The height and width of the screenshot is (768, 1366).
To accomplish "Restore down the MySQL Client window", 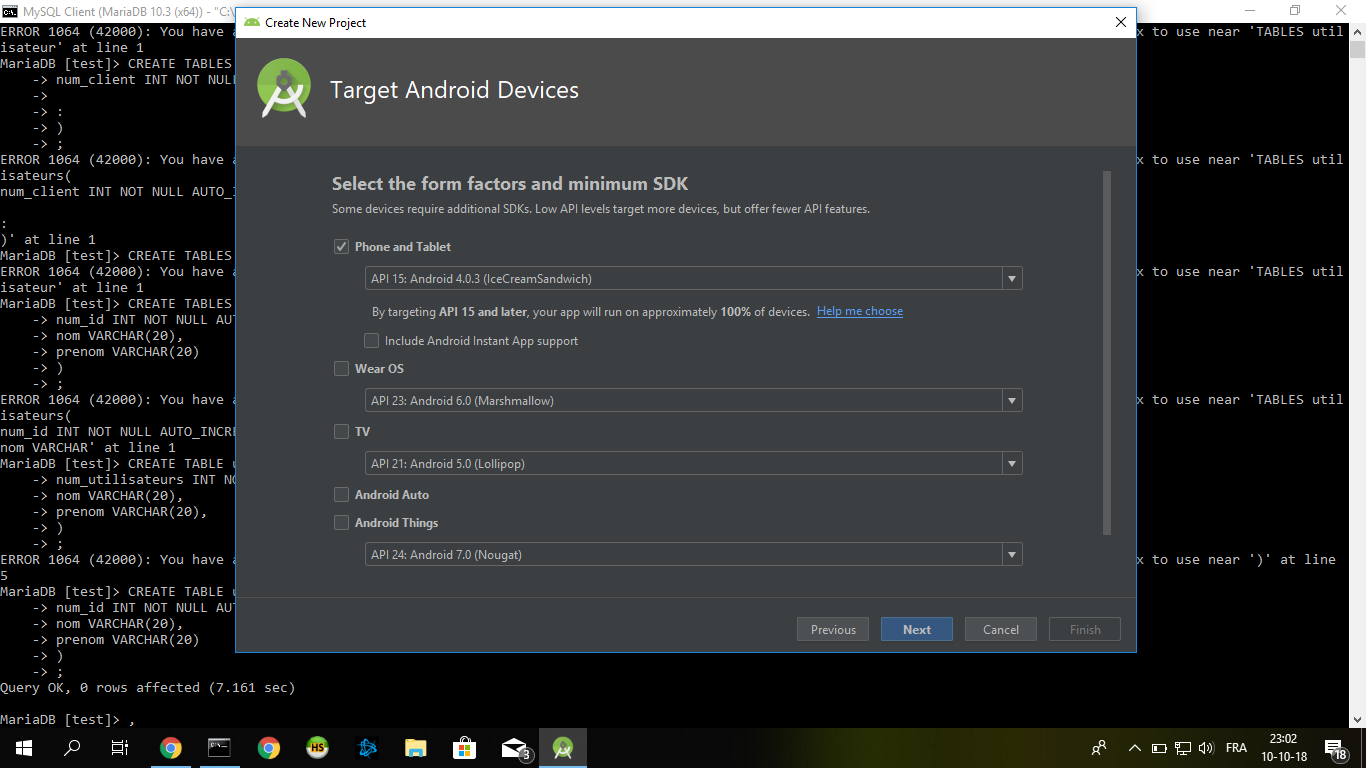I will click(x=1295, y=10).
